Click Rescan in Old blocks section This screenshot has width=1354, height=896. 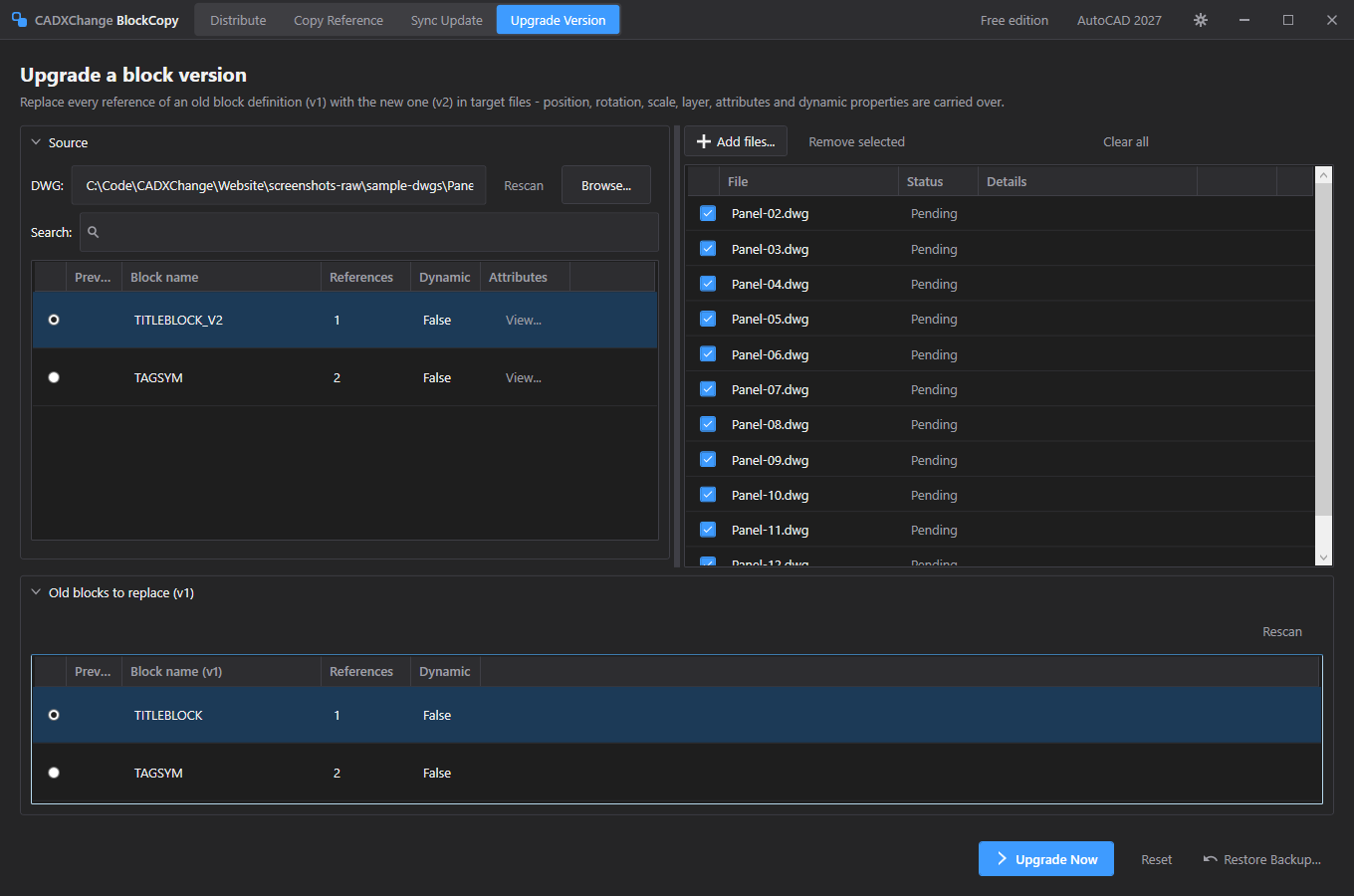(x=1282, y=631)
